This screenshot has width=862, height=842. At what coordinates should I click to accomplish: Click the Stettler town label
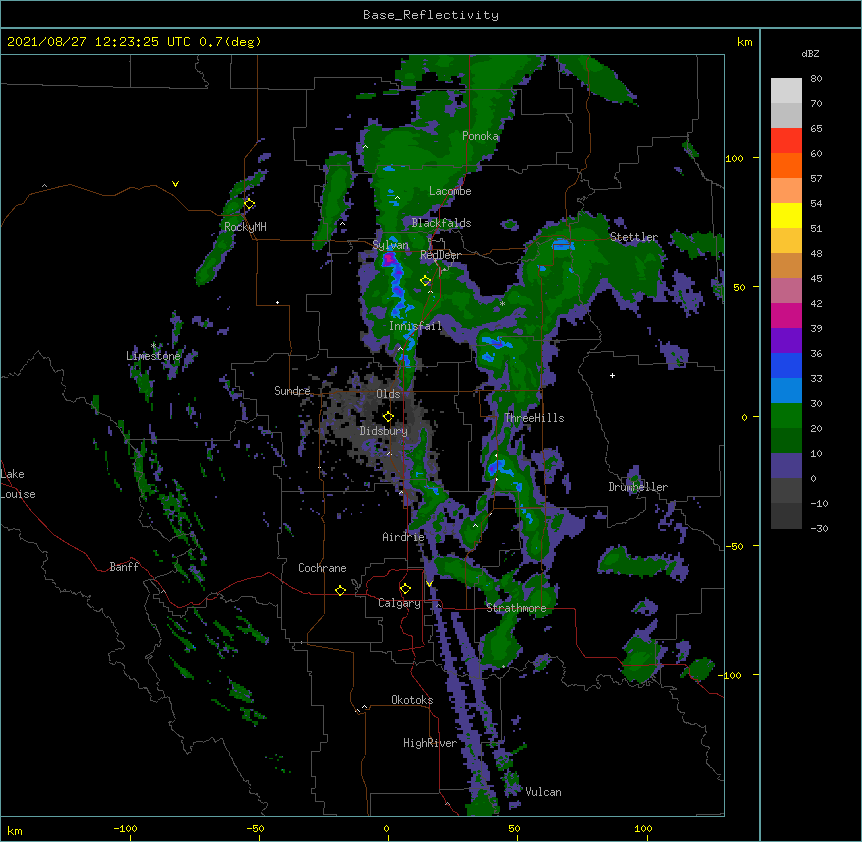[634, 237]
